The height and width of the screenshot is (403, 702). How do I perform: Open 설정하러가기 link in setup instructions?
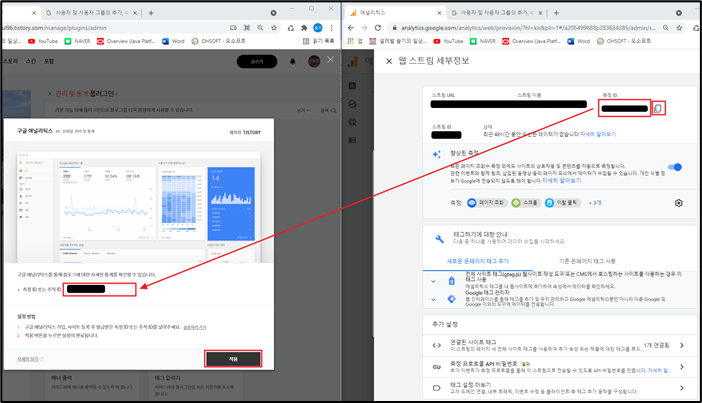[195, 327]
